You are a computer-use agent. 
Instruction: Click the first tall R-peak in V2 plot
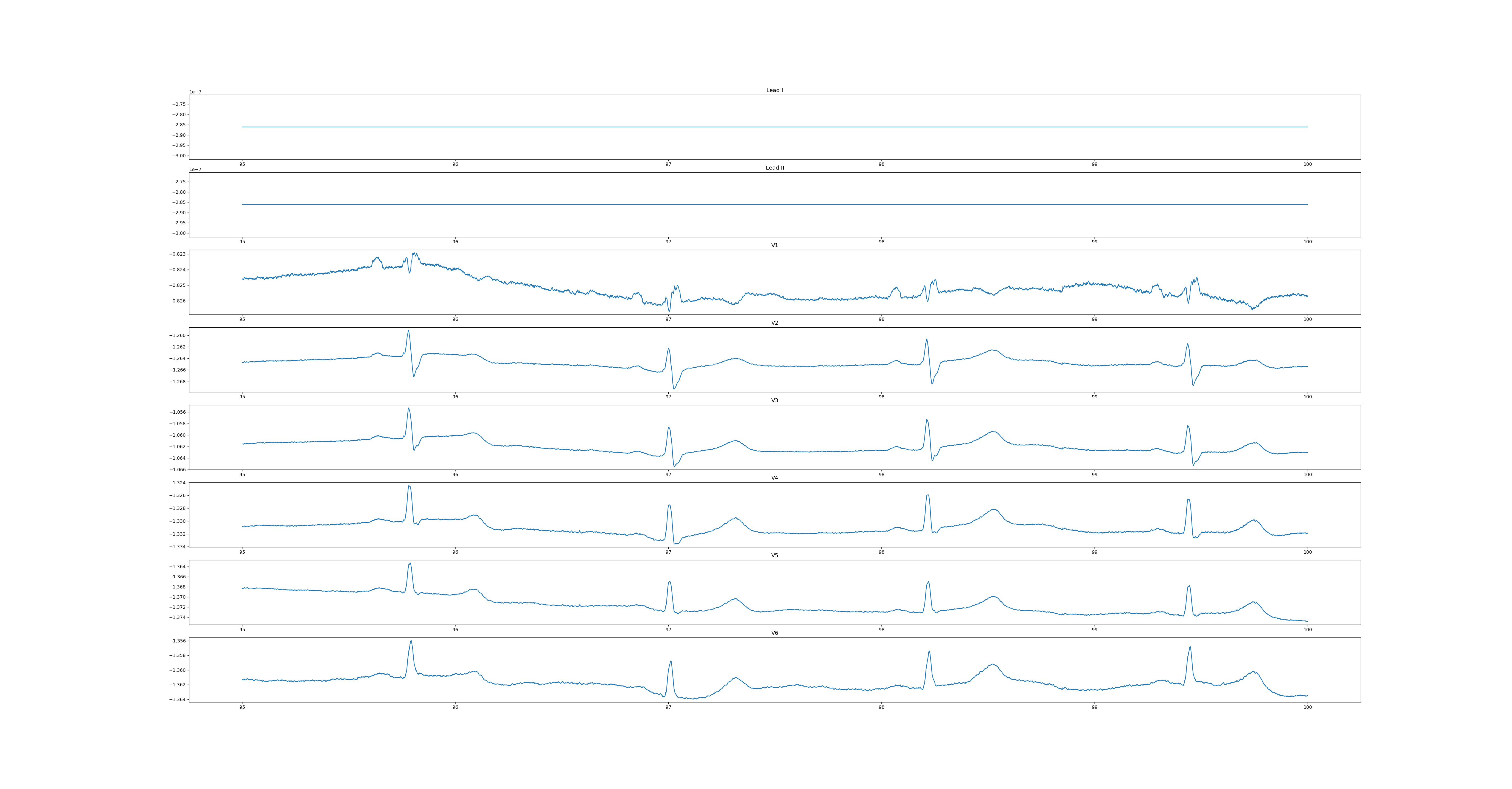click(x=408, y=331)
